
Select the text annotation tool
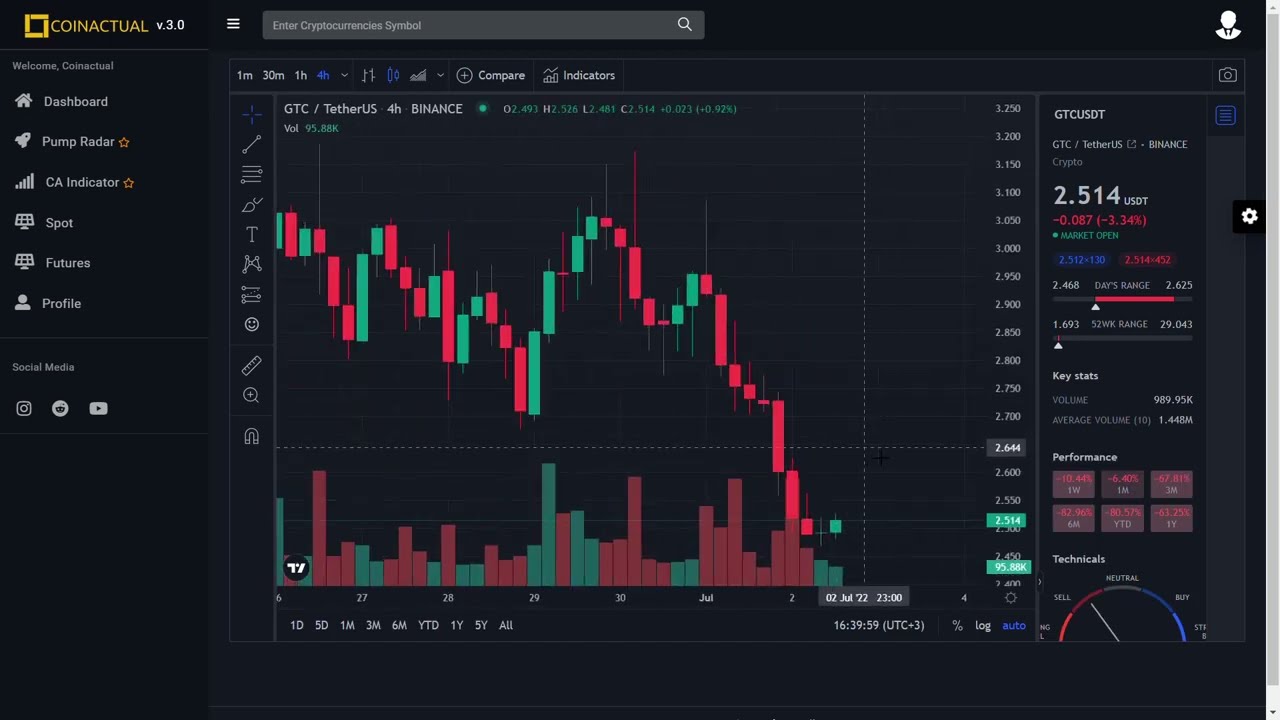click(252, 234)
